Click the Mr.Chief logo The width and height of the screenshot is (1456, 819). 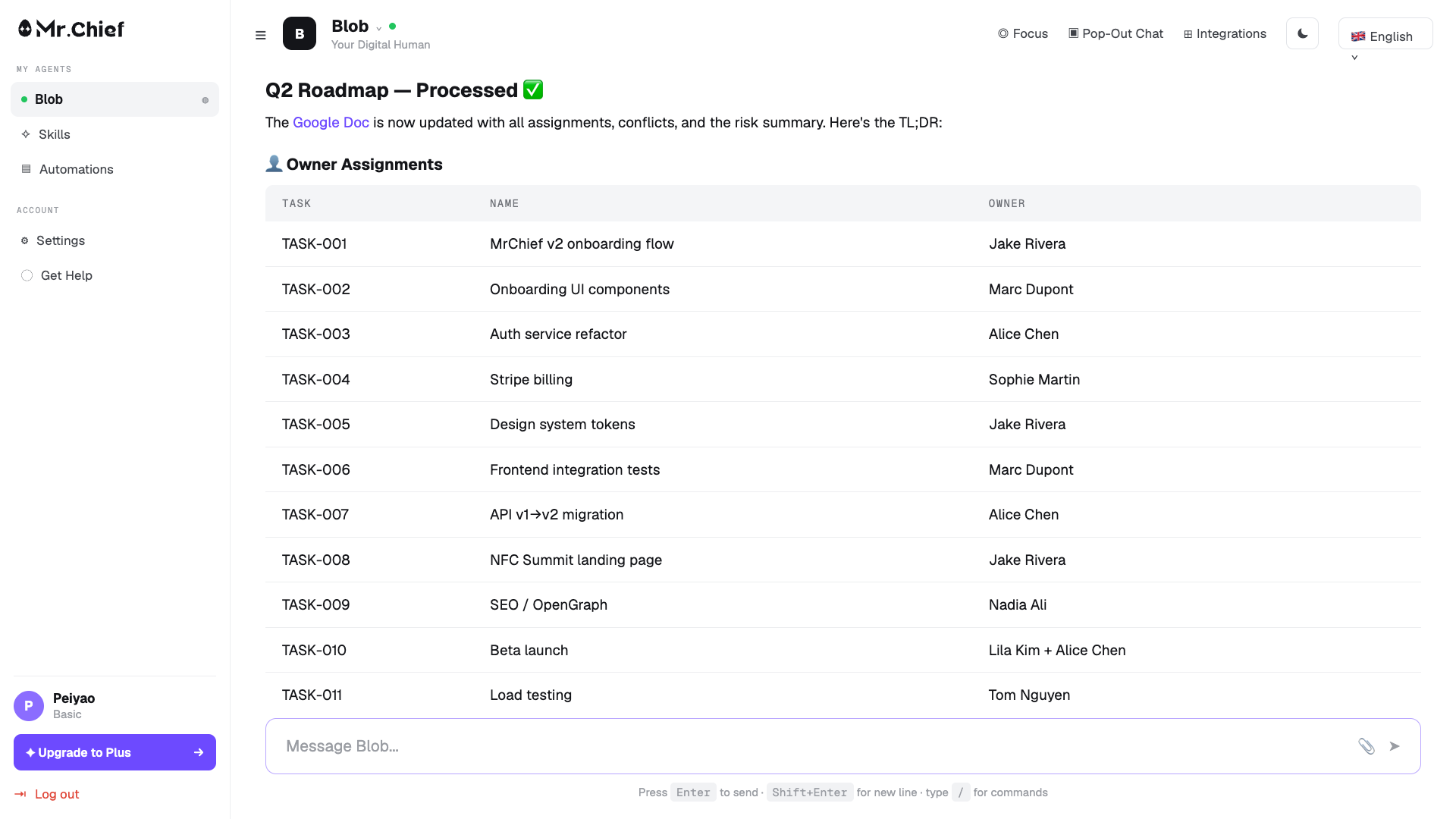point(71,29)
